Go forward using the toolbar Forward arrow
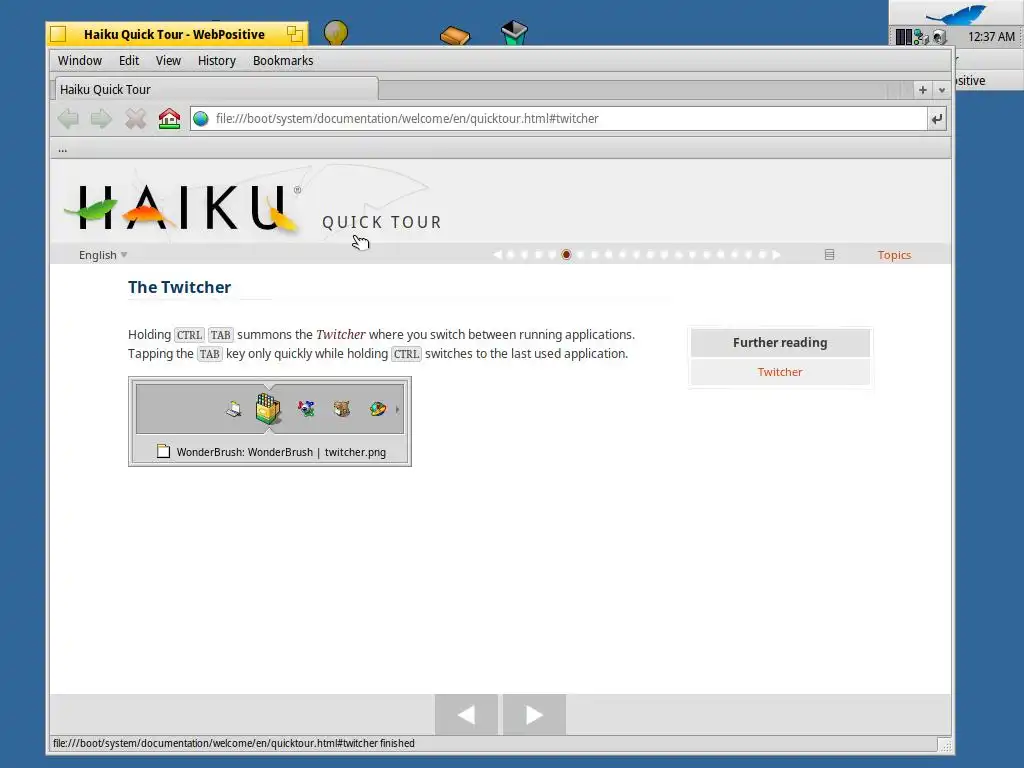The height and width of the screenshot is (768, 1024). (x=101, y=119)
